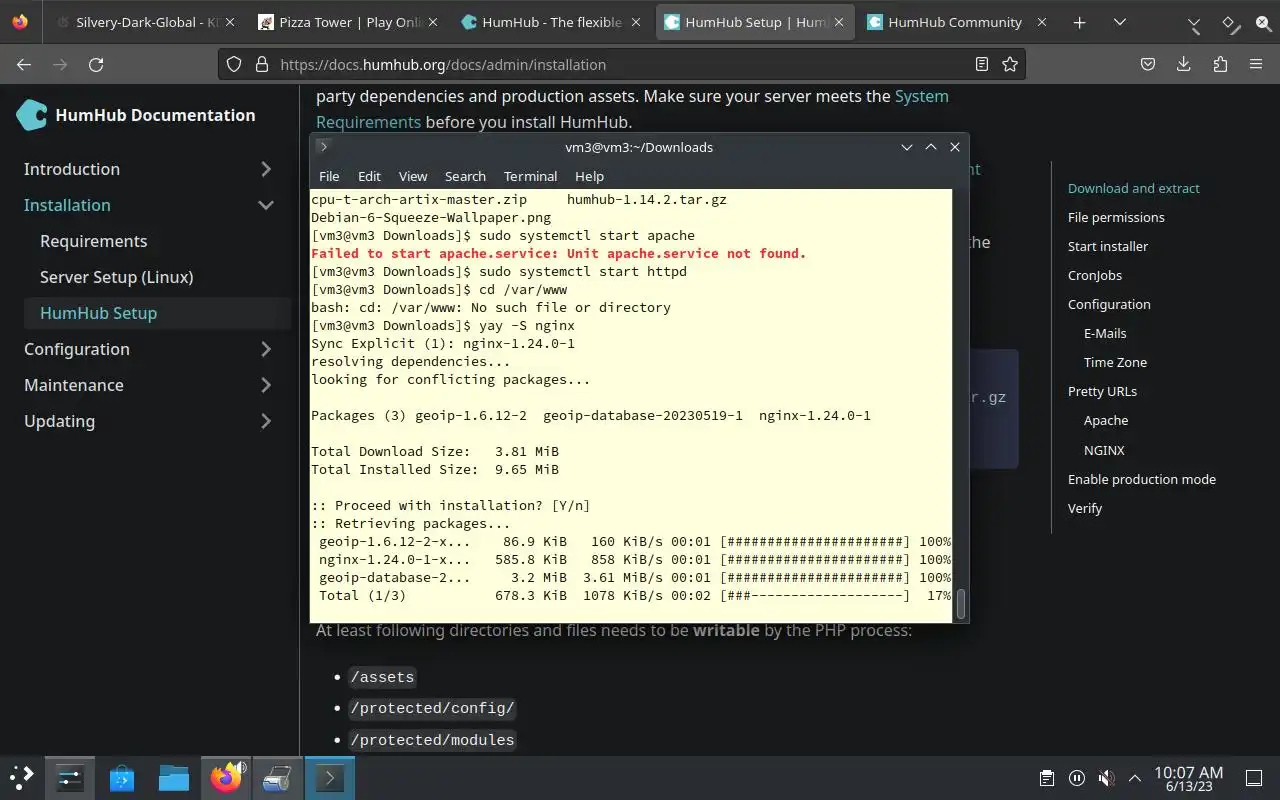Jump to Pretty URLs section
Screen dimensions: 1280x800
pyautogui.click(x=1102, y=391)
